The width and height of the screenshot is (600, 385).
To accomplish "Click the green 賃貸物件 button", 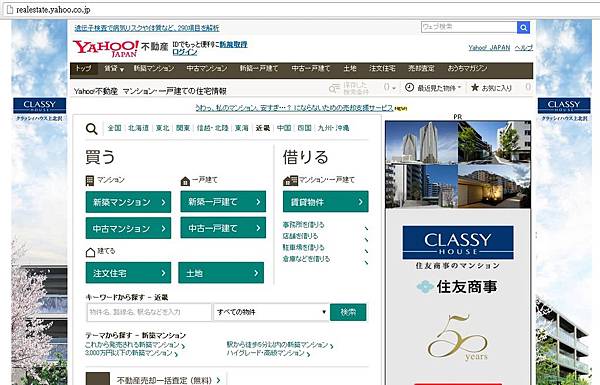I will tap(326, 202).
